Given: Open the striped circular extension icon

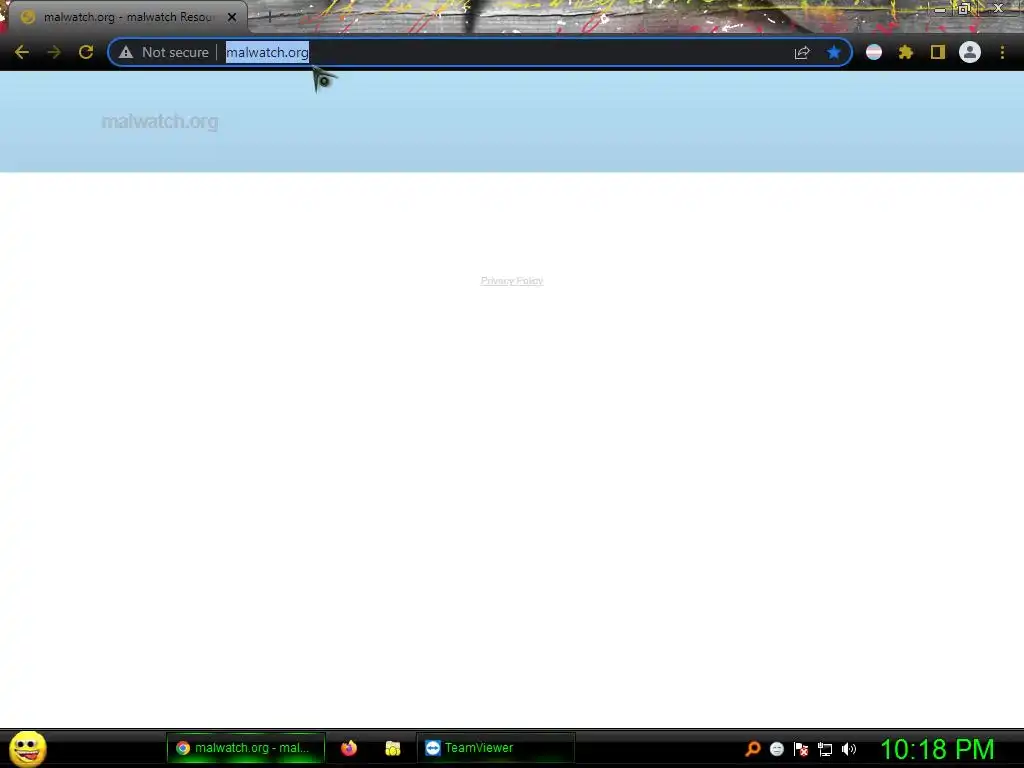Looking at the screenshot, I should (x=874, y=52).
